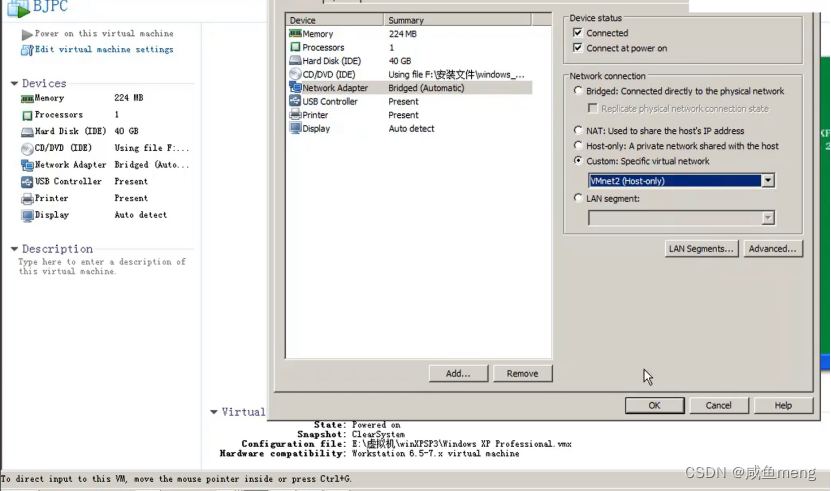Click the Hard Disk icon in dialog list

pos(295,60)
